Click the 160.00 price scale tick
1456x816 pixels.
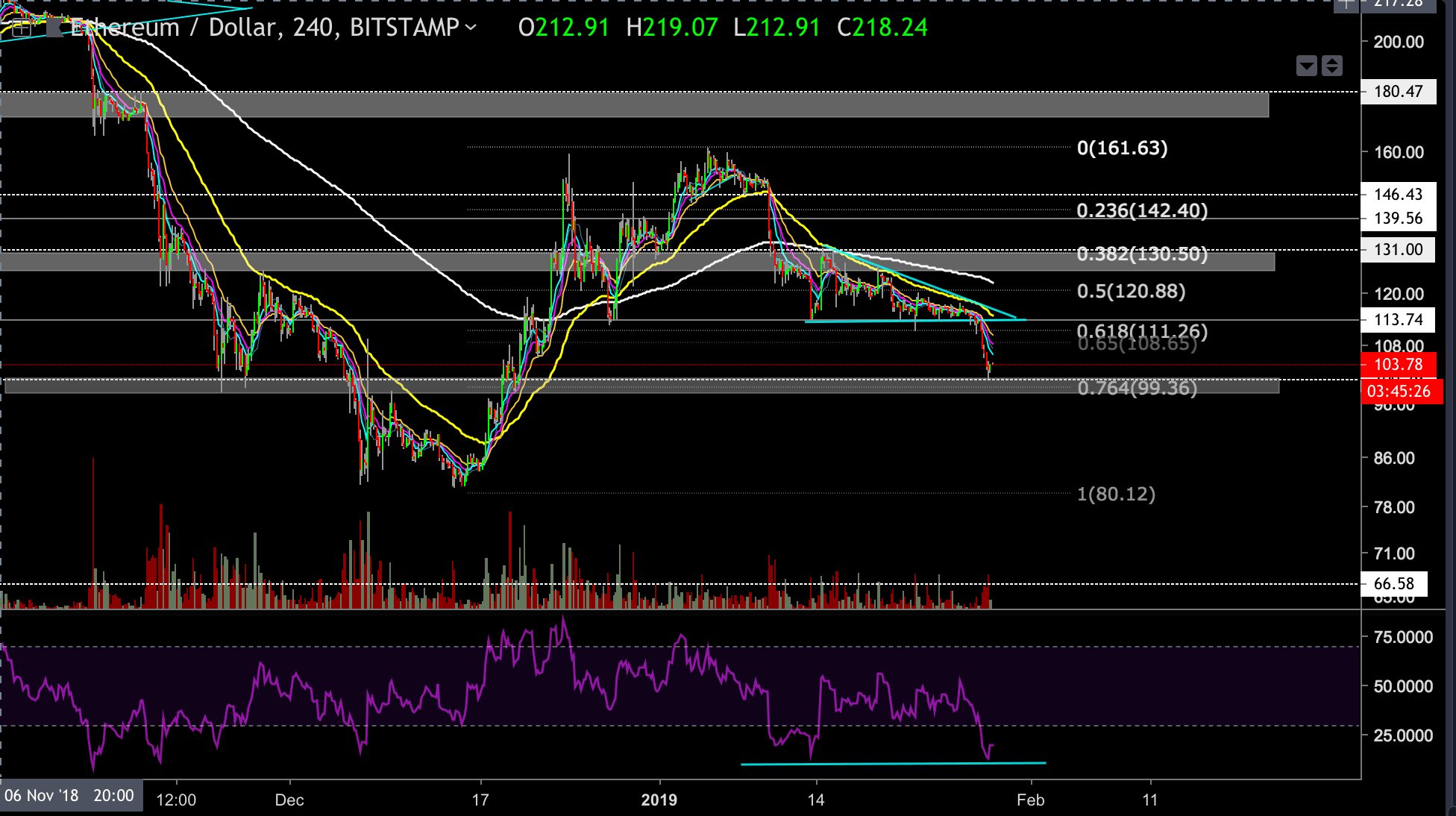[1399, 152]
